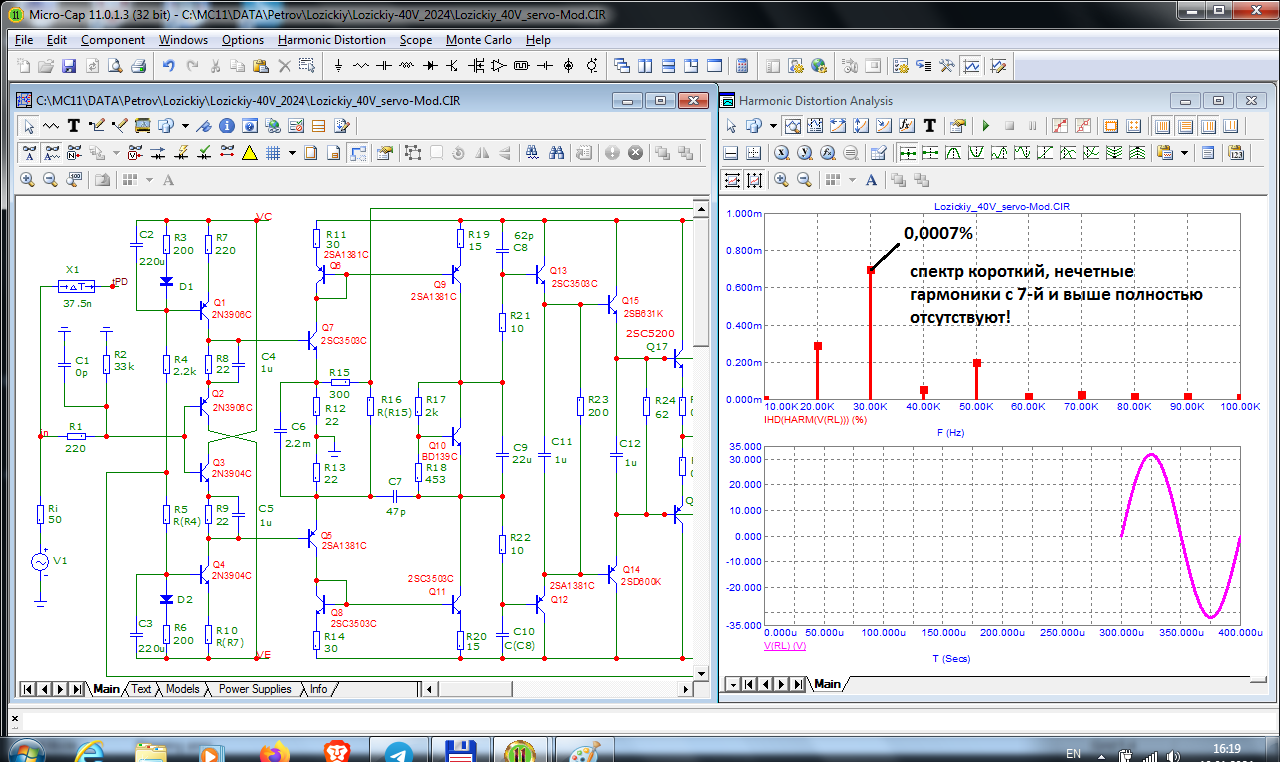Switch to the Models page tab
The height and width of the screenshot is (762, 1280).
pyautogui.click(x=182, y=689)
